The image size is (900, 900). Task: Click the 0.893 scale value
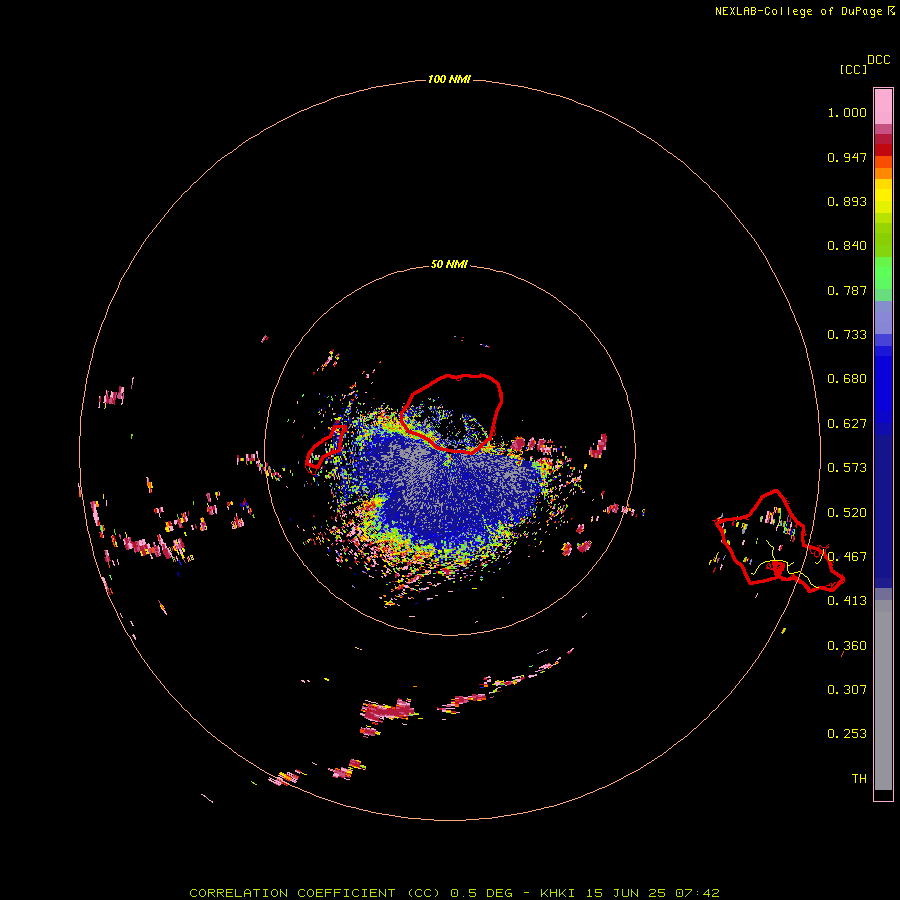847,201
